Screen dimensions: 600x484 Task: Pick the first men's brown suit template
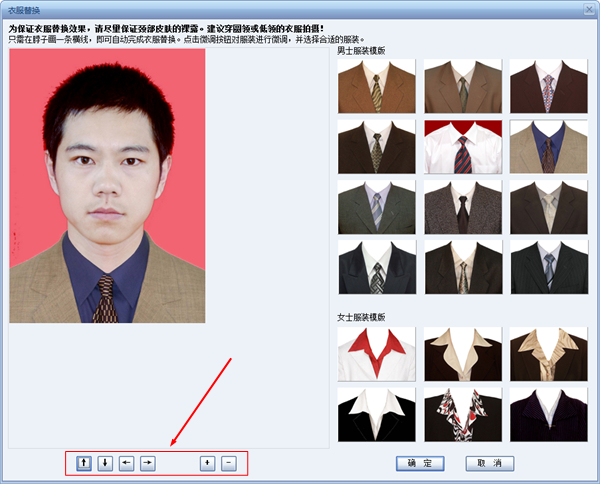click(376, 87)
